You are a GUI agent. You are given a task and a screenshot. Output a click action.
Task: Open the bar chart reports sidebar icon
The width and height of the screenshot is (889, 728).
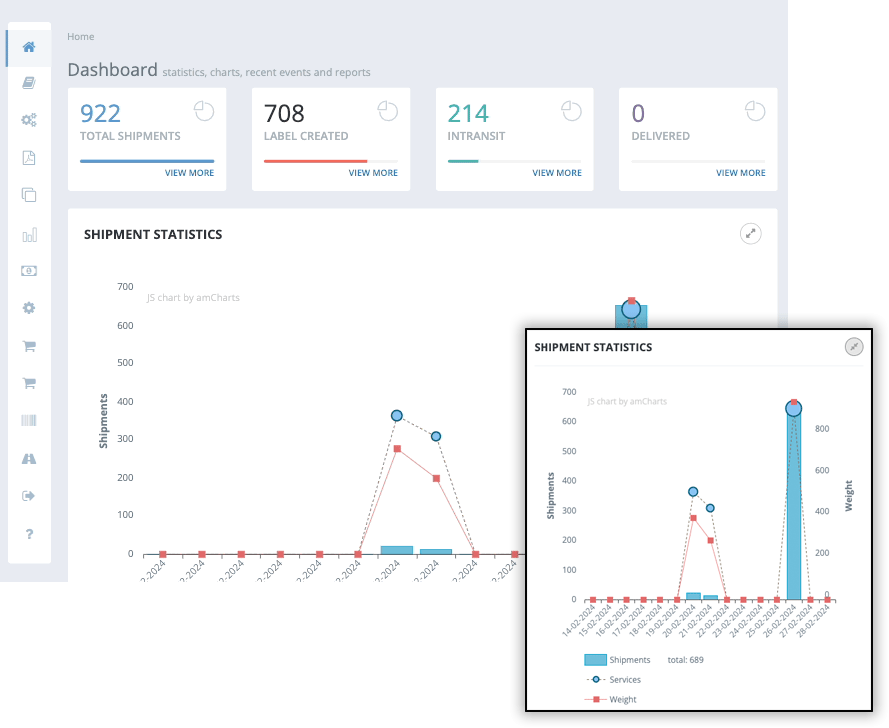(29, 235)
